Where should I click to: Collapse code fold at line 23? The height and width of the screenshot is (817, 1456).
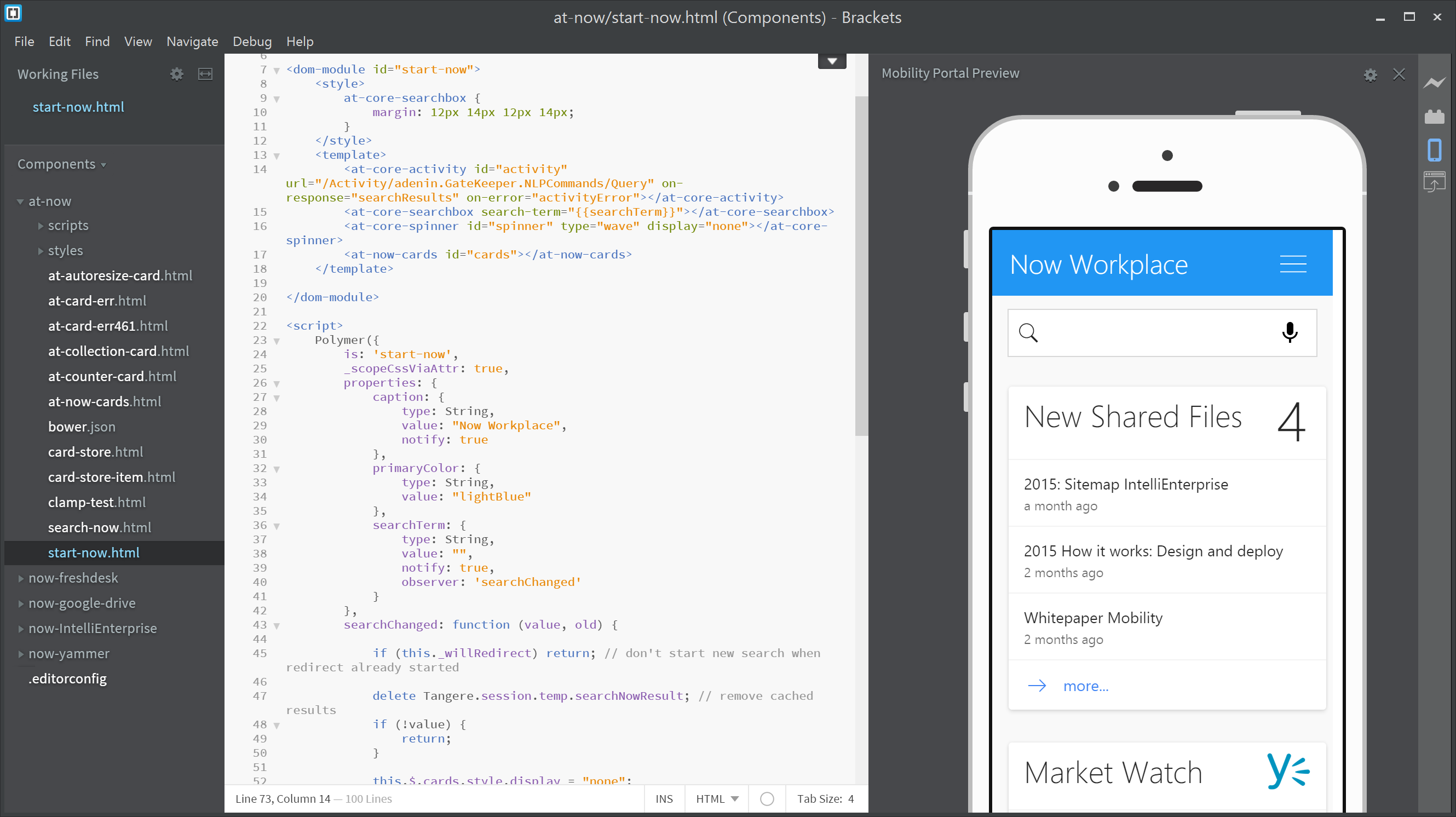pos(277,341)
